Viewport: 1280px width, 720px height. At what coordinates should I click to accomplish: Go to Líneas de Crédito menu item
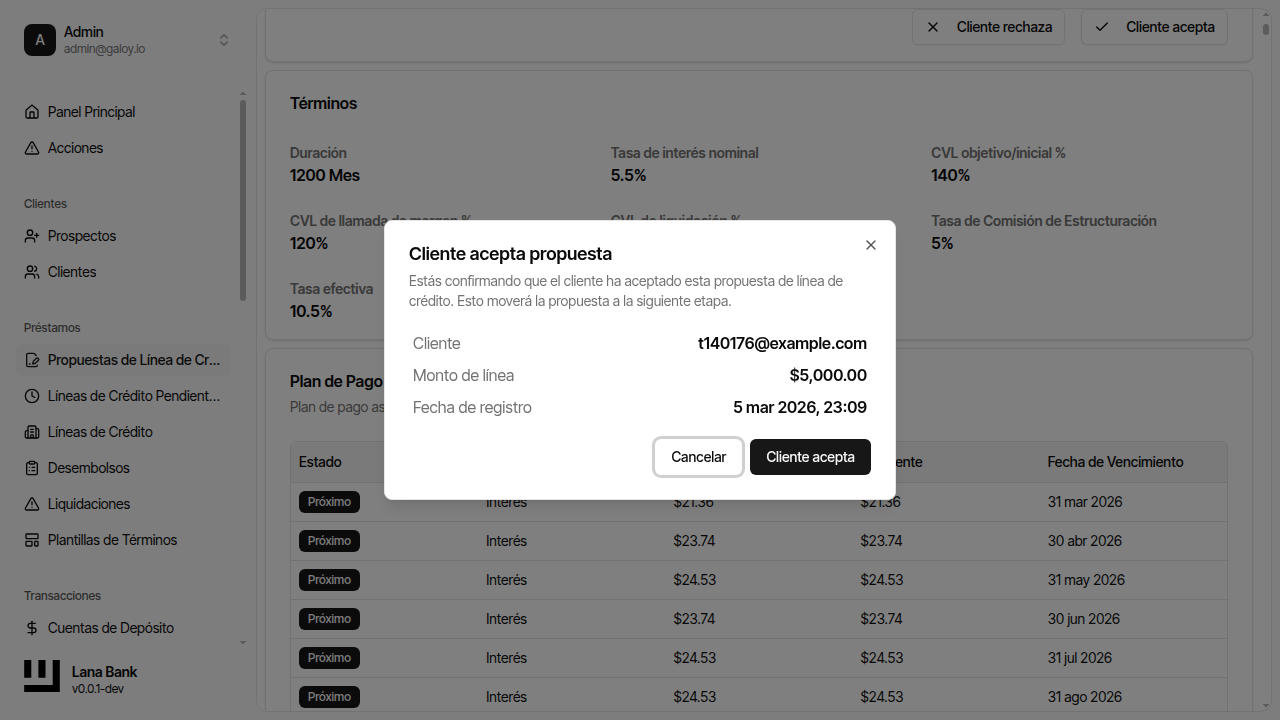(100, 432)
